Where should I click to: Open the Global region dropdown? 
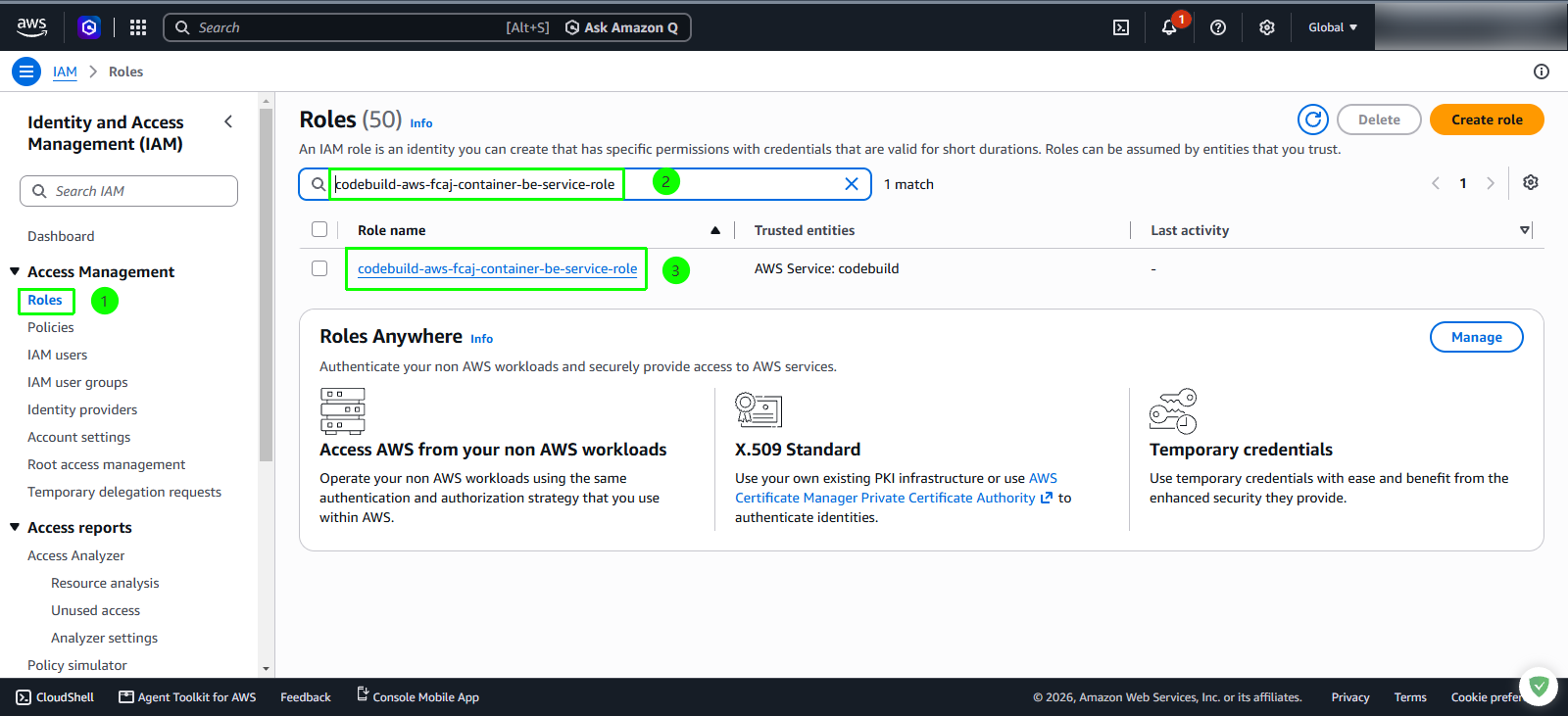point(1333,27)
